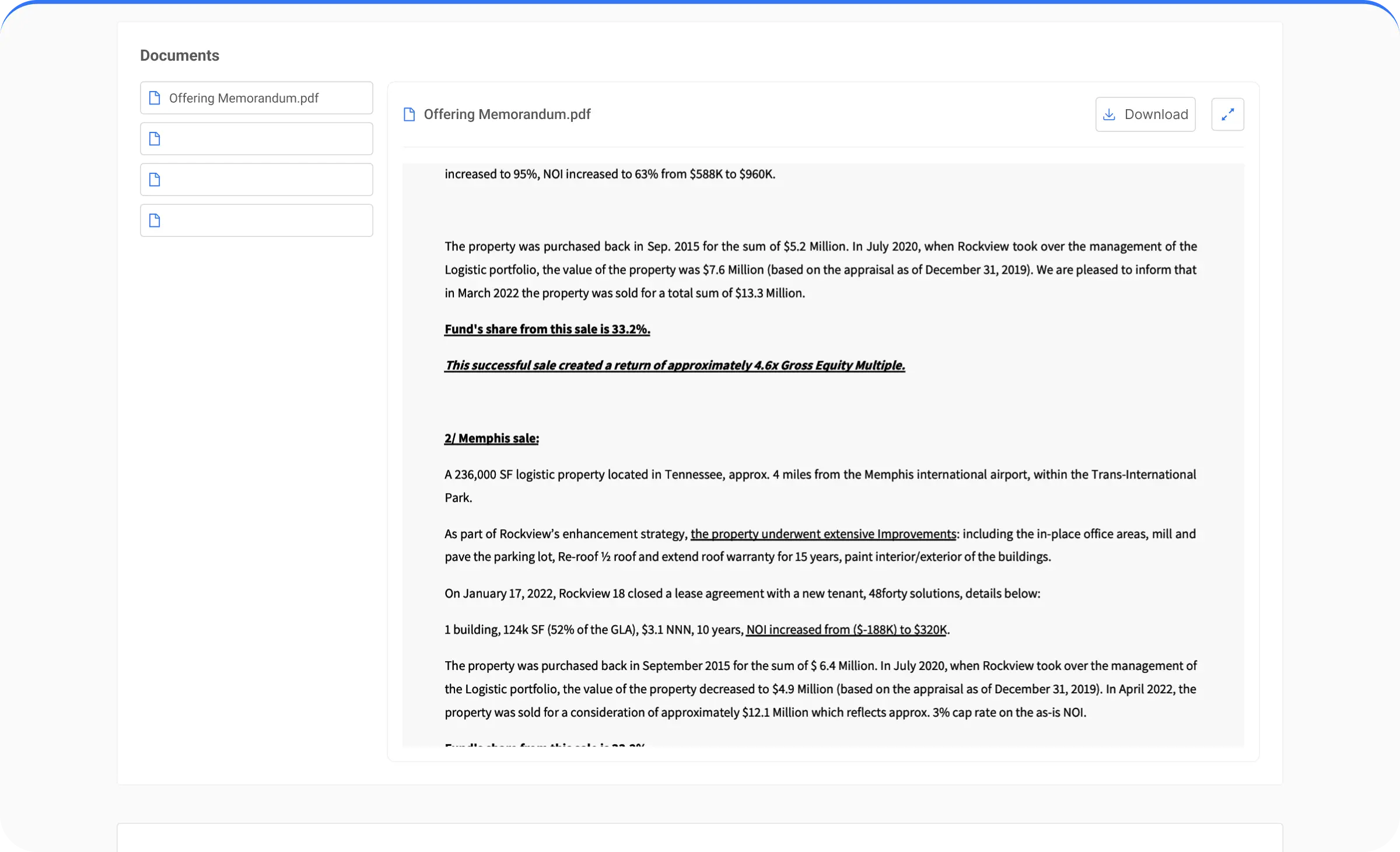
Task: Click the paragraph starting 'A 236,000 SF logistic property'
Action: [x=820, y=475]
